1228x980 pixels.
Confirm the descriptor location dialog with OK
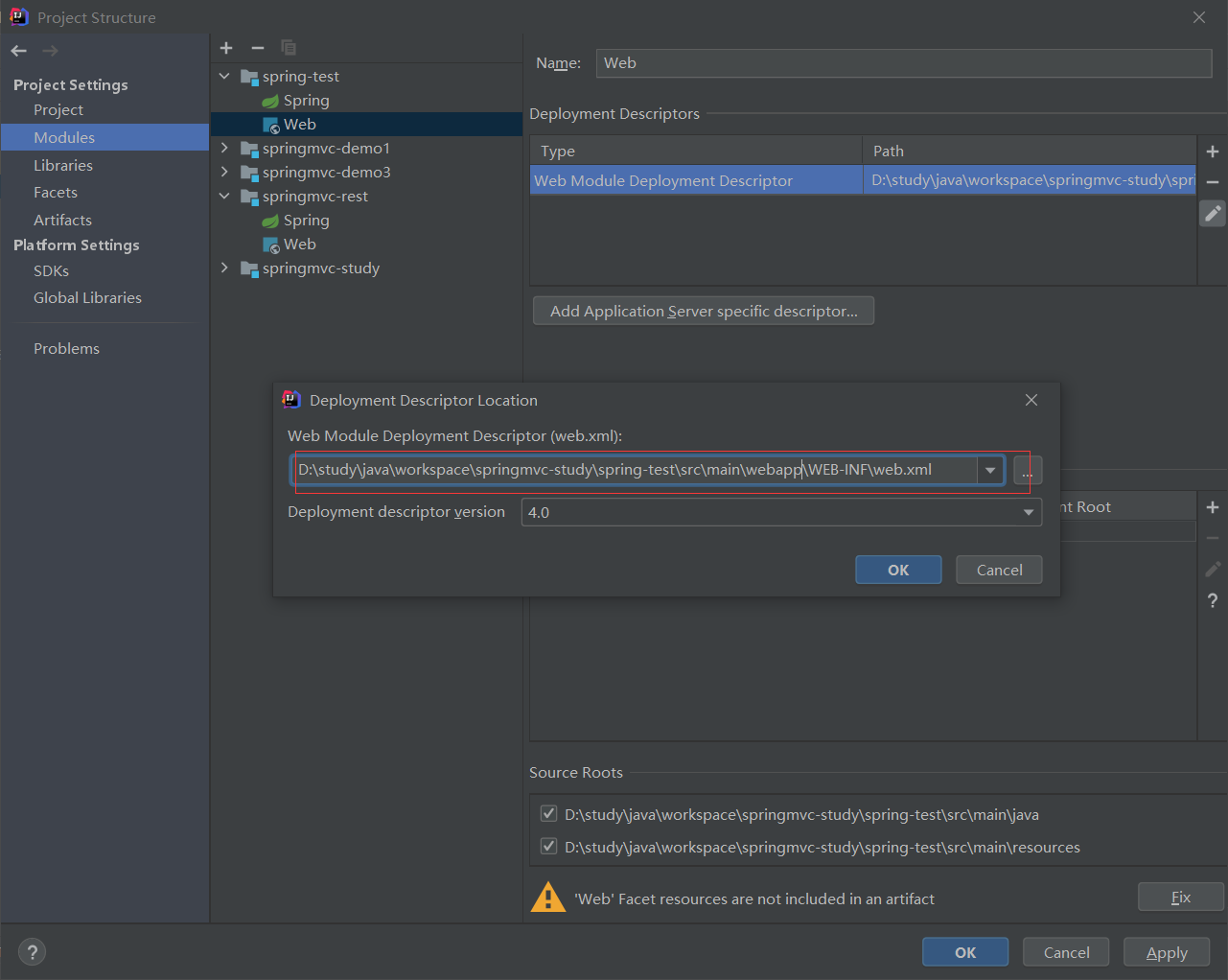(898, 570)
